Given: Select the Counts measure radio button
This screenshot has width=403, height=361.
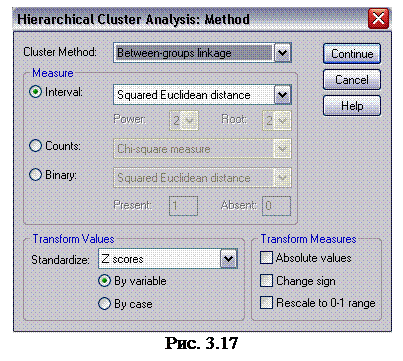Looking at the screenshot, I should coord(35,146).
